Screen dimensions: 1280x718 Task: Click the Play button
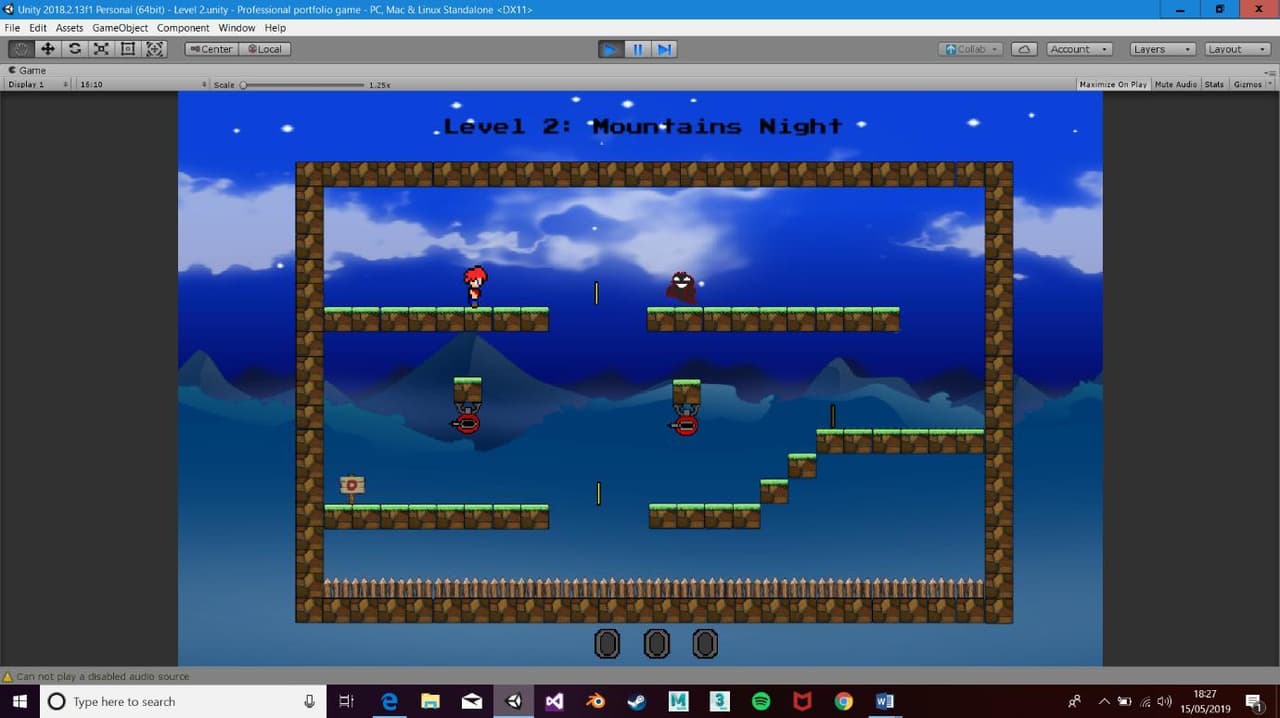point(610,49)
